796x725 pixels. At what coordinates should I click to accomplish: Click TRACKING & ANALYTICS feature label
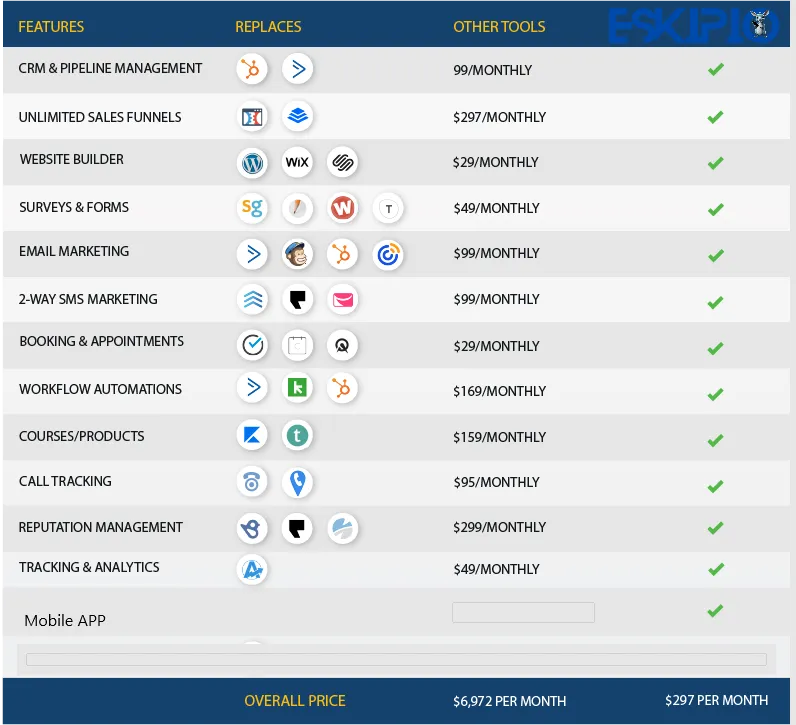point(89,567)
